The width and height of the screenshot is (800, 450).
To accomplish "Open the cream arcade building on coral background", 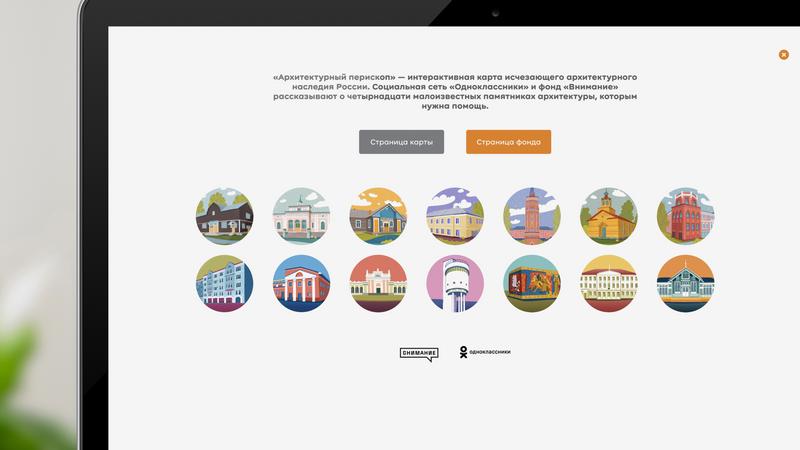I will [x=378, y=283].
